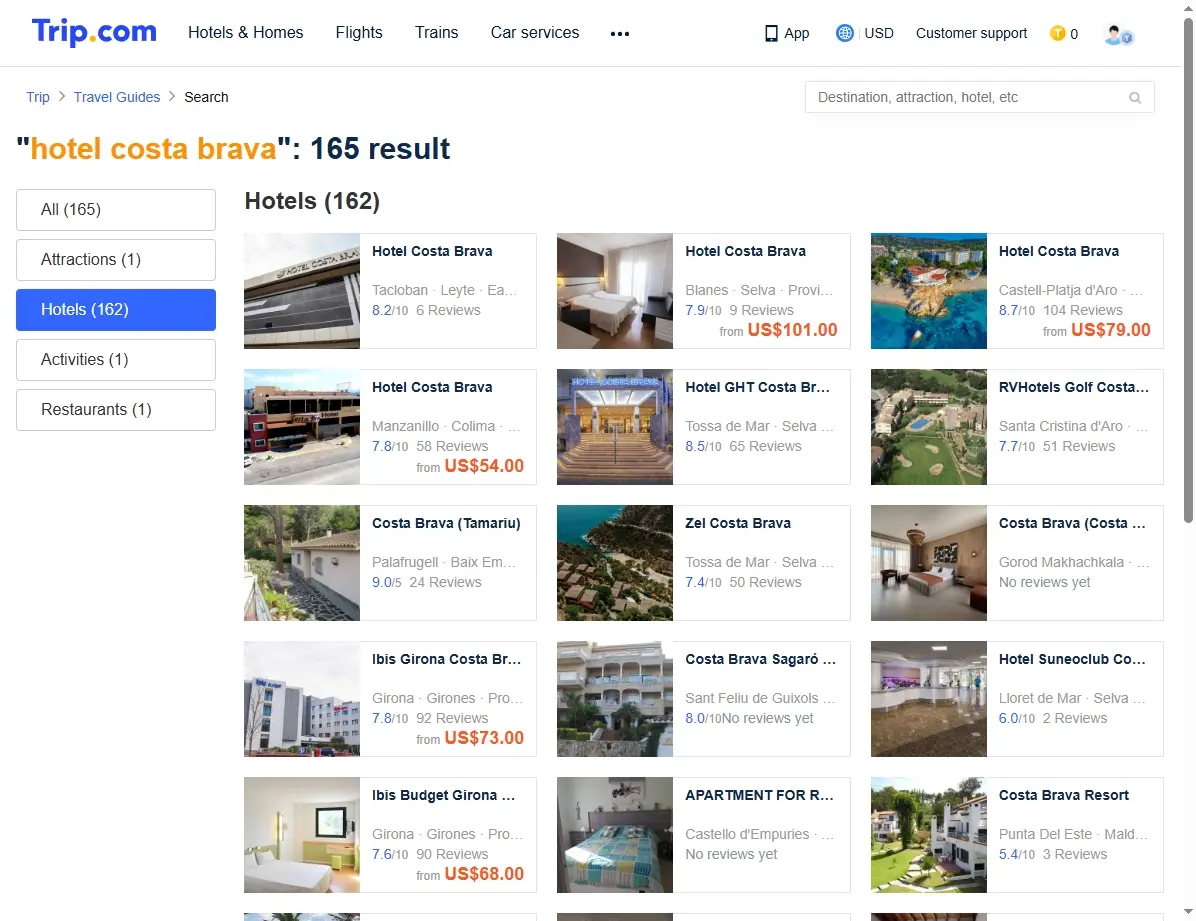The height and width of the screenshot is (921, 1196).
Task: Open Hotel Costa Brava Blanes thumbnail
Action: [x=615, y=291]
